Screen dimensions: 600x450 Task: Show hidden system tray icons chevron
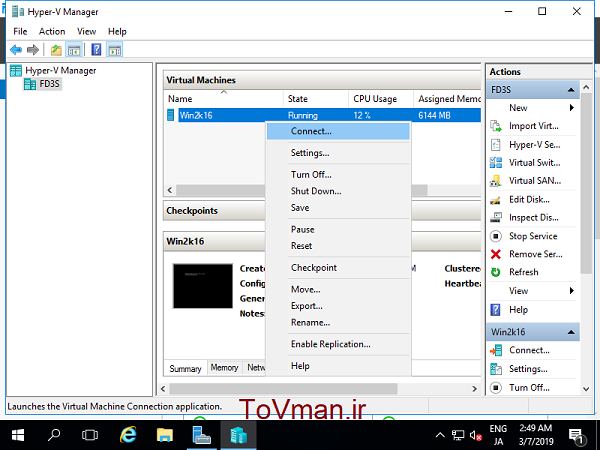coord(440,435)
